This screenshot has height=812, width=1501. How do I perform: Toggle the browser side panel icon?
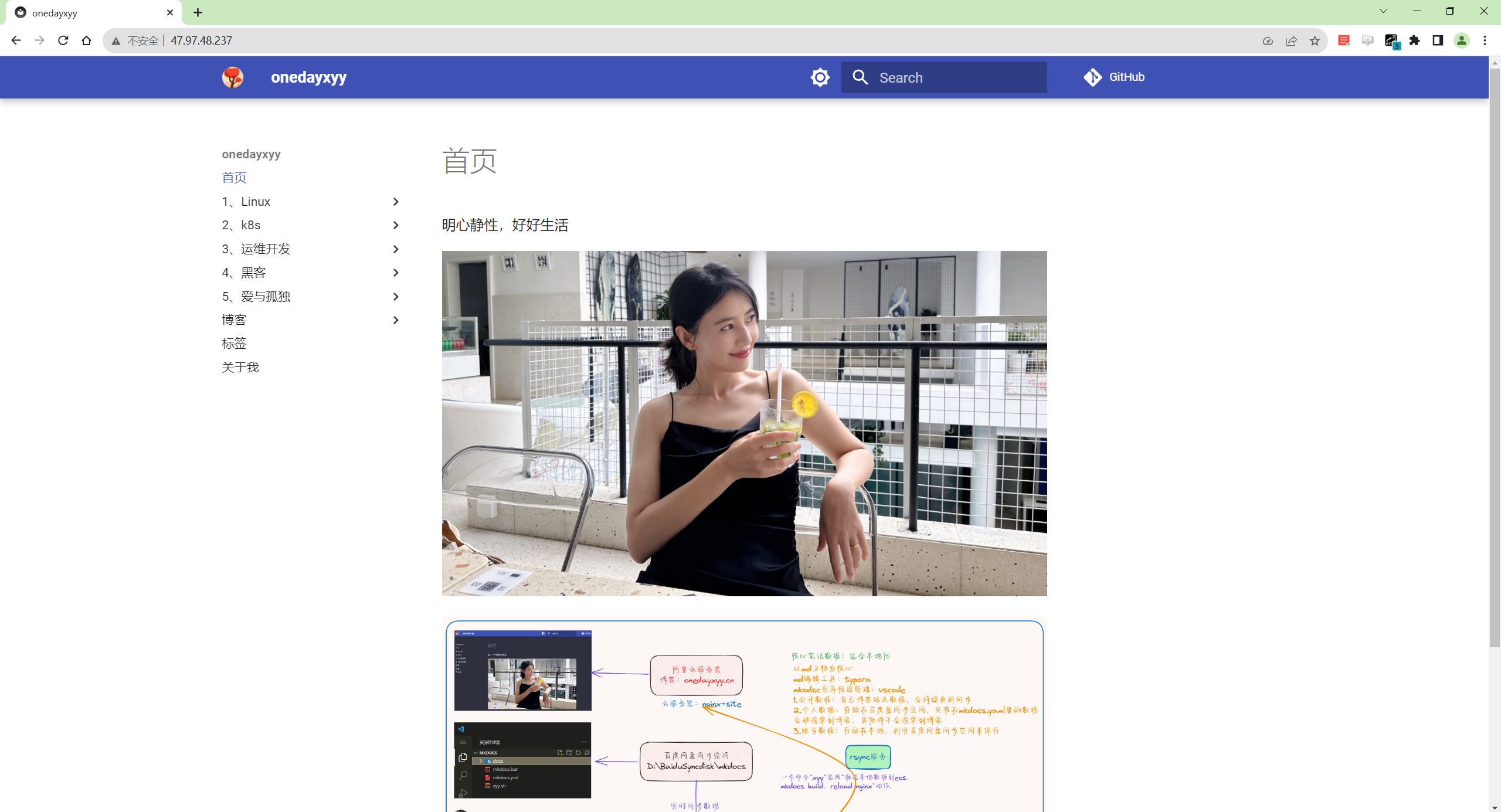click(x=1438, y=40)
